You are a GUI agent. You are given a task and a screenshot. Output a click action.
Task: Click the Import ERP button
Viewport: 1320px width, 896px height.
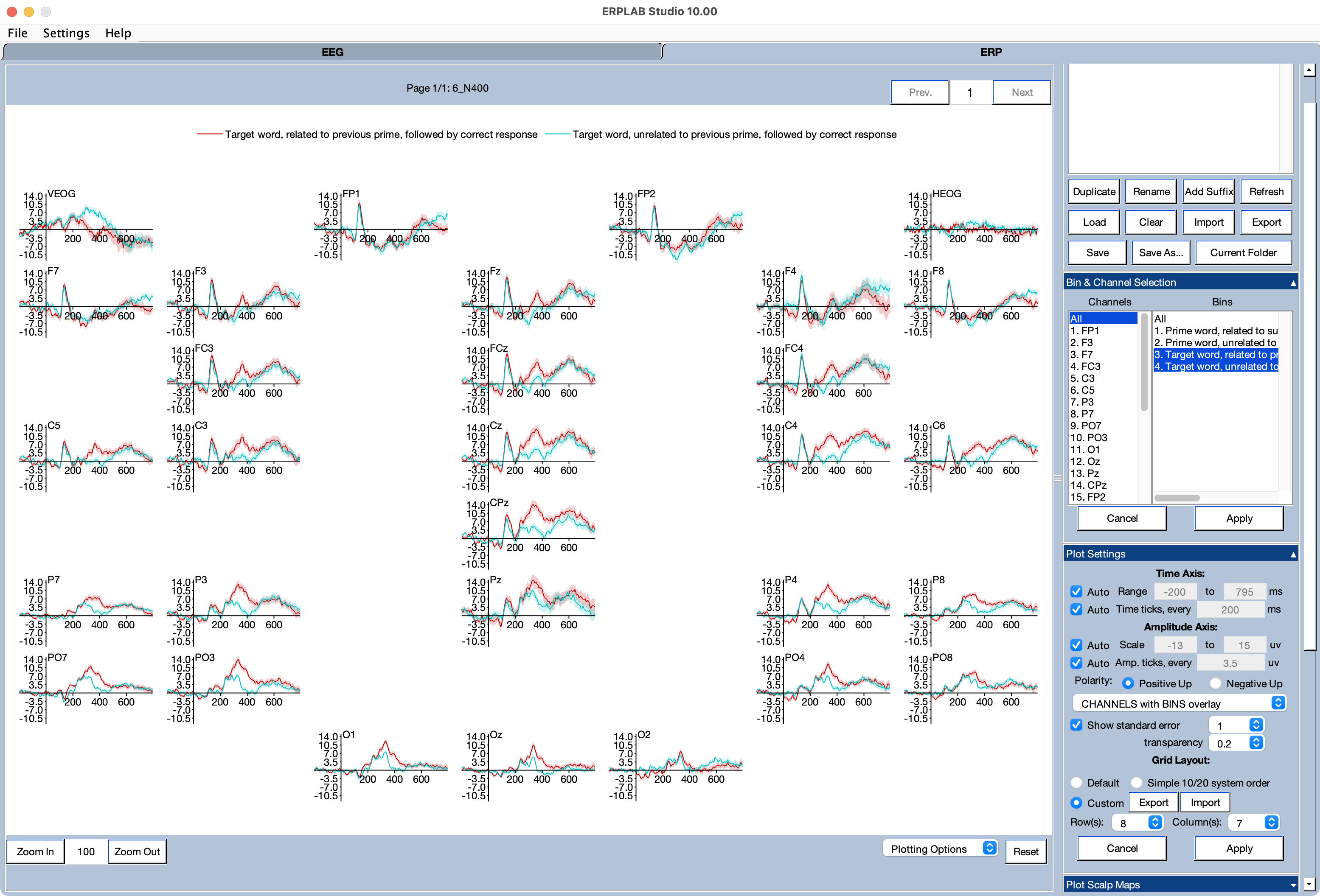(1209, 222)
